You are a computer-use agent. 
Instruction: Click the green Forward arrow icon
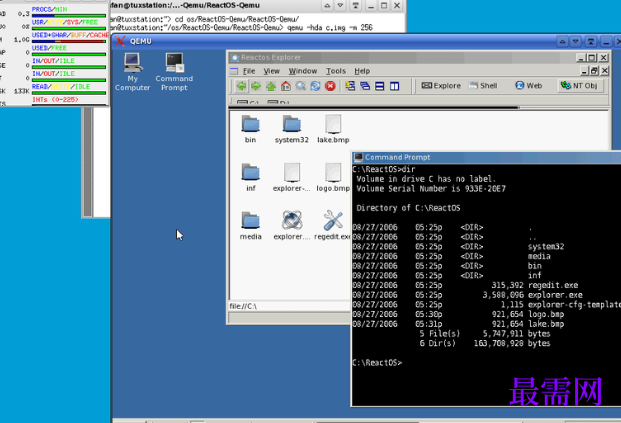coord(256,86)
